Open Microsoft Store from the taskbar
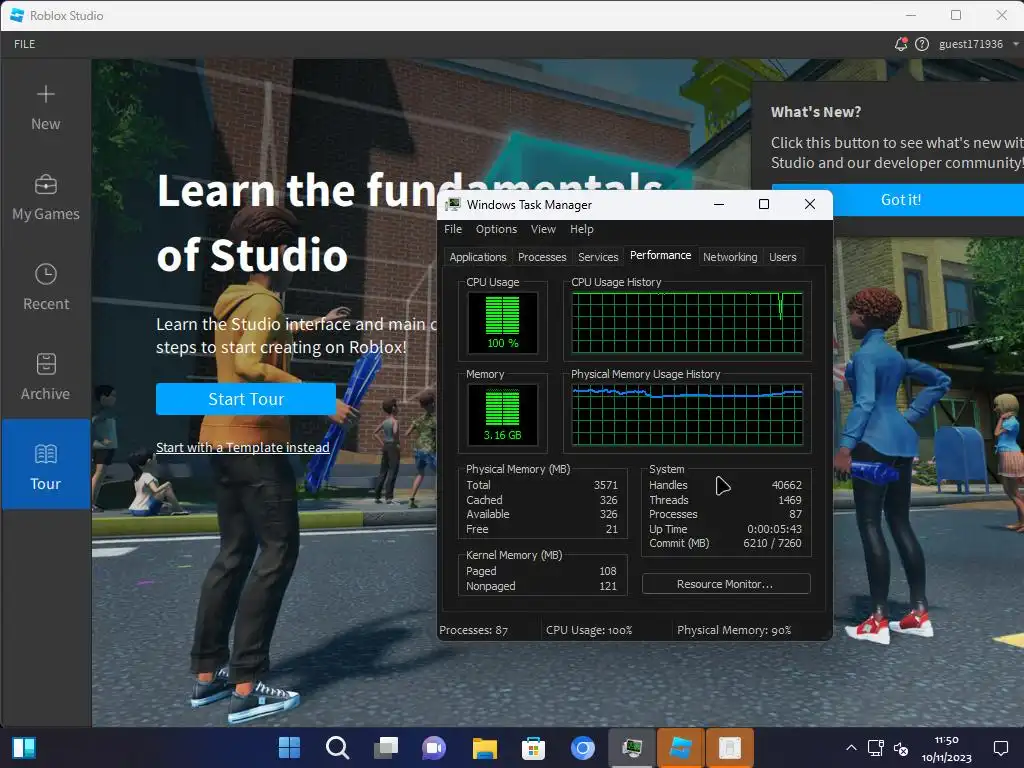The height and width of the screenshot is (768, 1024). point(533,747)
